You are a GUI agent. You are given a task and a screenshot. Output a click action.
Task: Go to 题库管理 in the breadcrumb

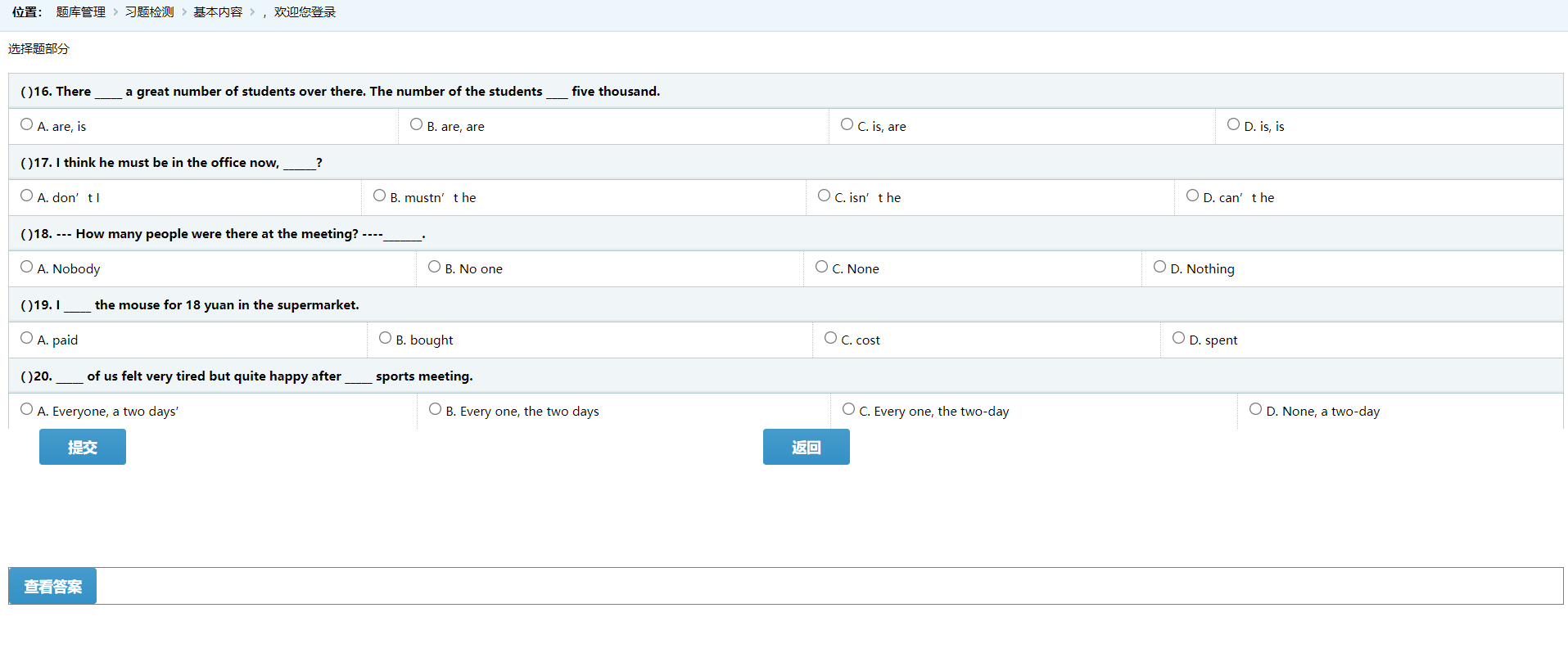(81, 12)
